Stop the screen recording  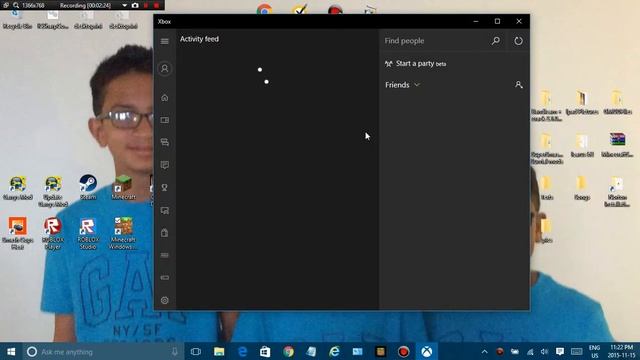coord(156,5)
